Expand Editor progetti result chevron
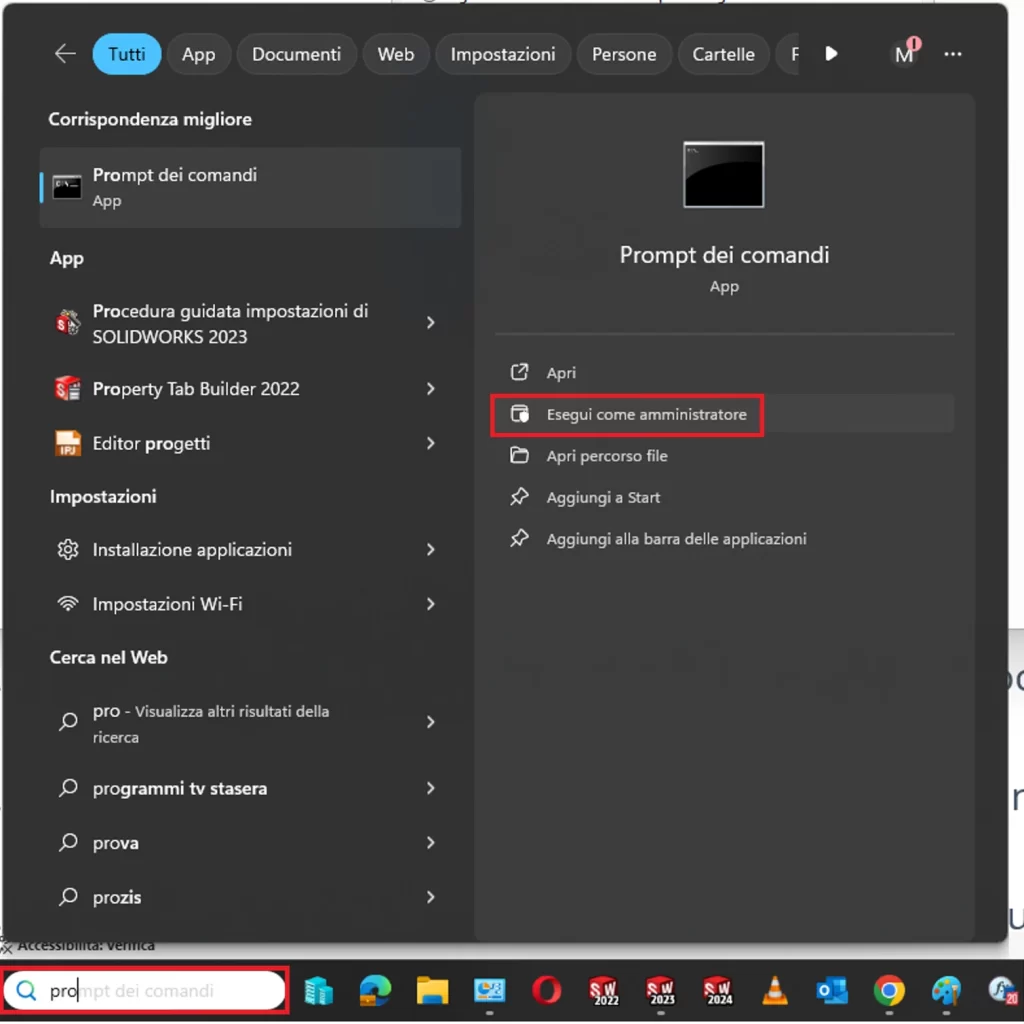The height and width of the screenshot is (1024, 1024). coord(431,443)
